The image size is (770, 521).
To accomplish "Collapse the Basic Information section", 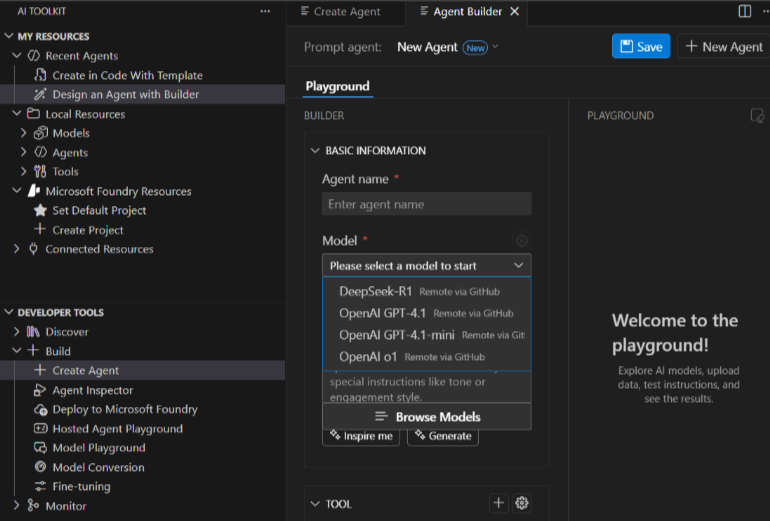I will point(314,151).
